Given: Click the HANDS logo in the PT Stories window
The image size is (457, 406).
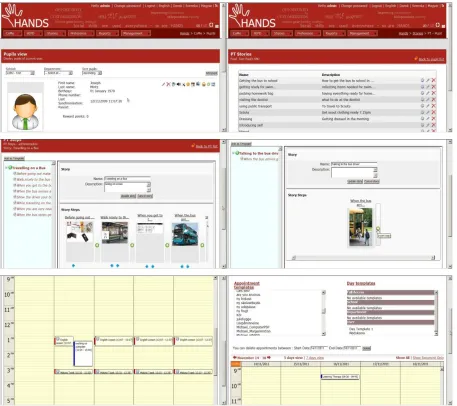Looking at the screenshot, I should [x=253, y=16].
